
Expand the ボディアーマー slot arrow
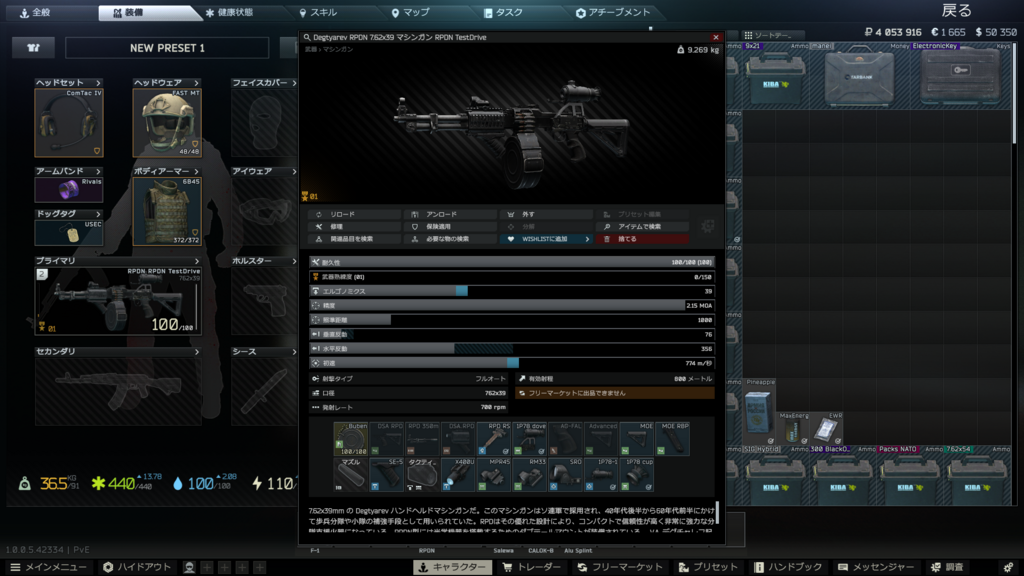pos(196,171)
